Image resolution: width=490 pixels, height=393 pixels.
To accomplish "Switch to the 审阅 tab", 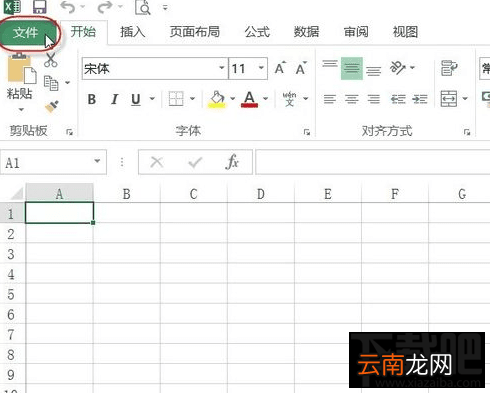I will (356, 32).
